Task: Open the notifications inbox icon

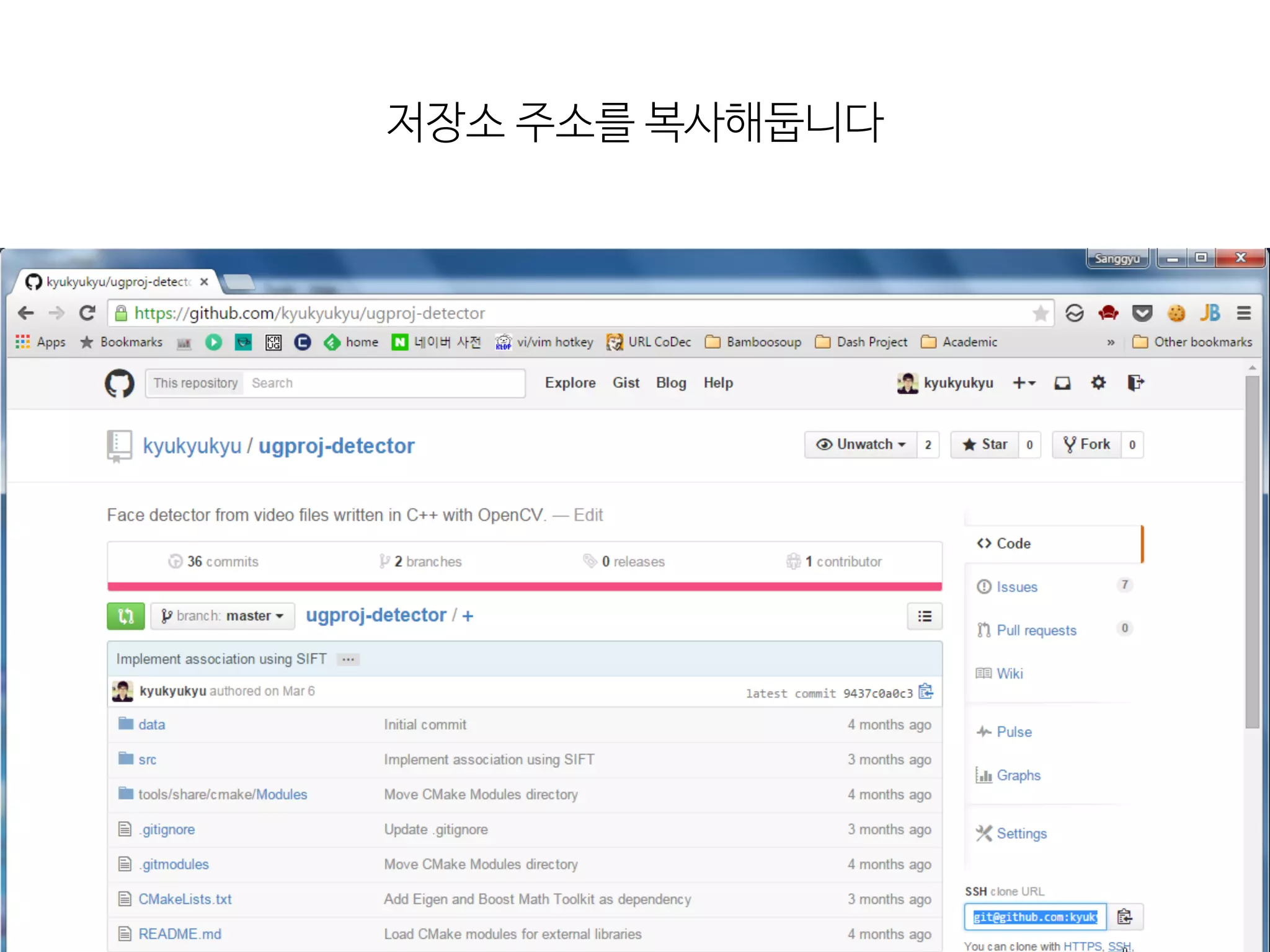Action: (1062, 383)
